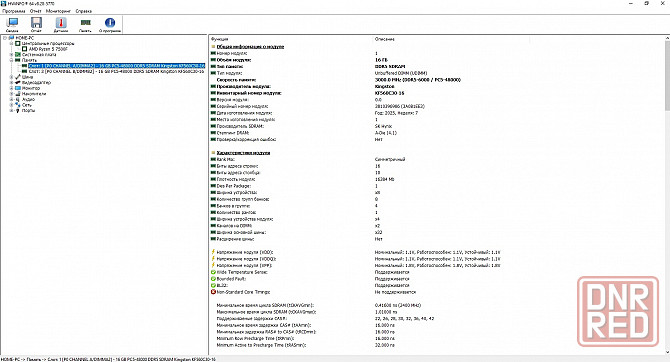The width and height of the screenshot is (670, 362).
Task: Select the AMD Ryzen 5 7500F tree item
Action: pos(48,49)
